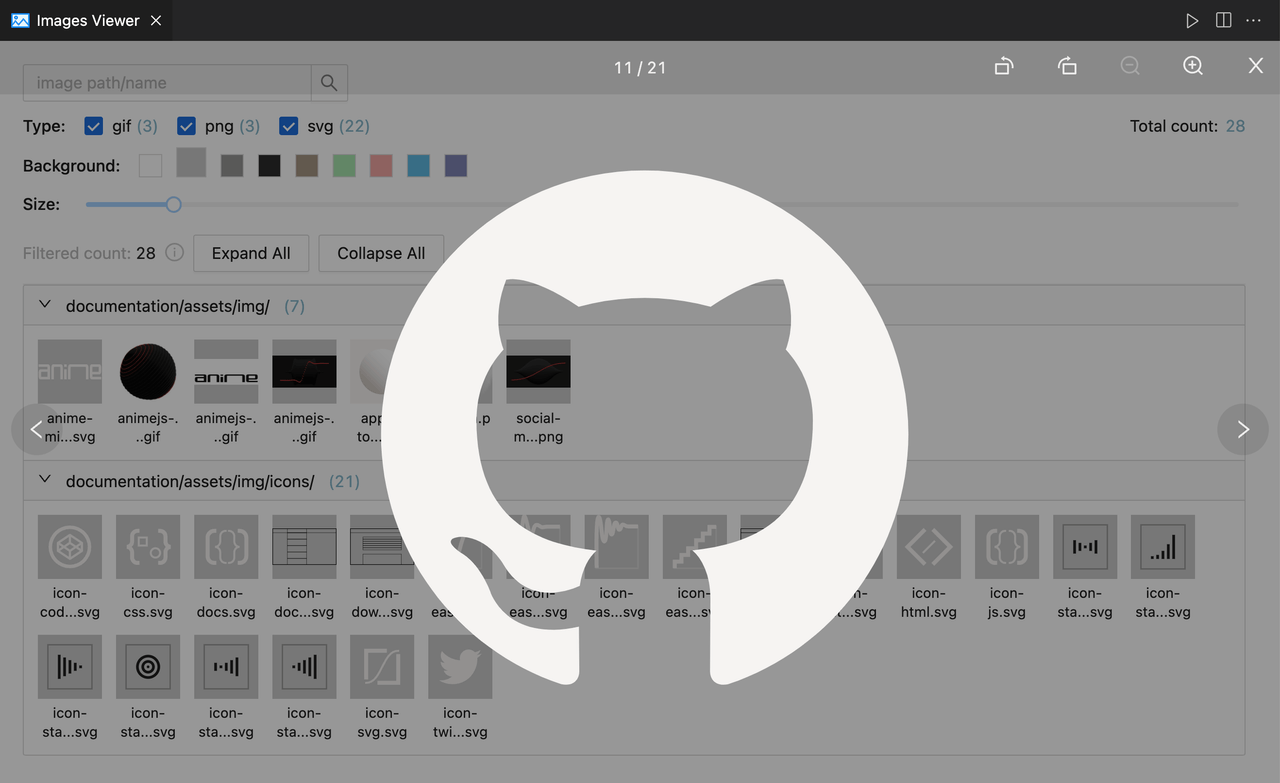Collapse the documentation/assets/img/icons/ folder section

pyautogui.click(x=44, y=480)
